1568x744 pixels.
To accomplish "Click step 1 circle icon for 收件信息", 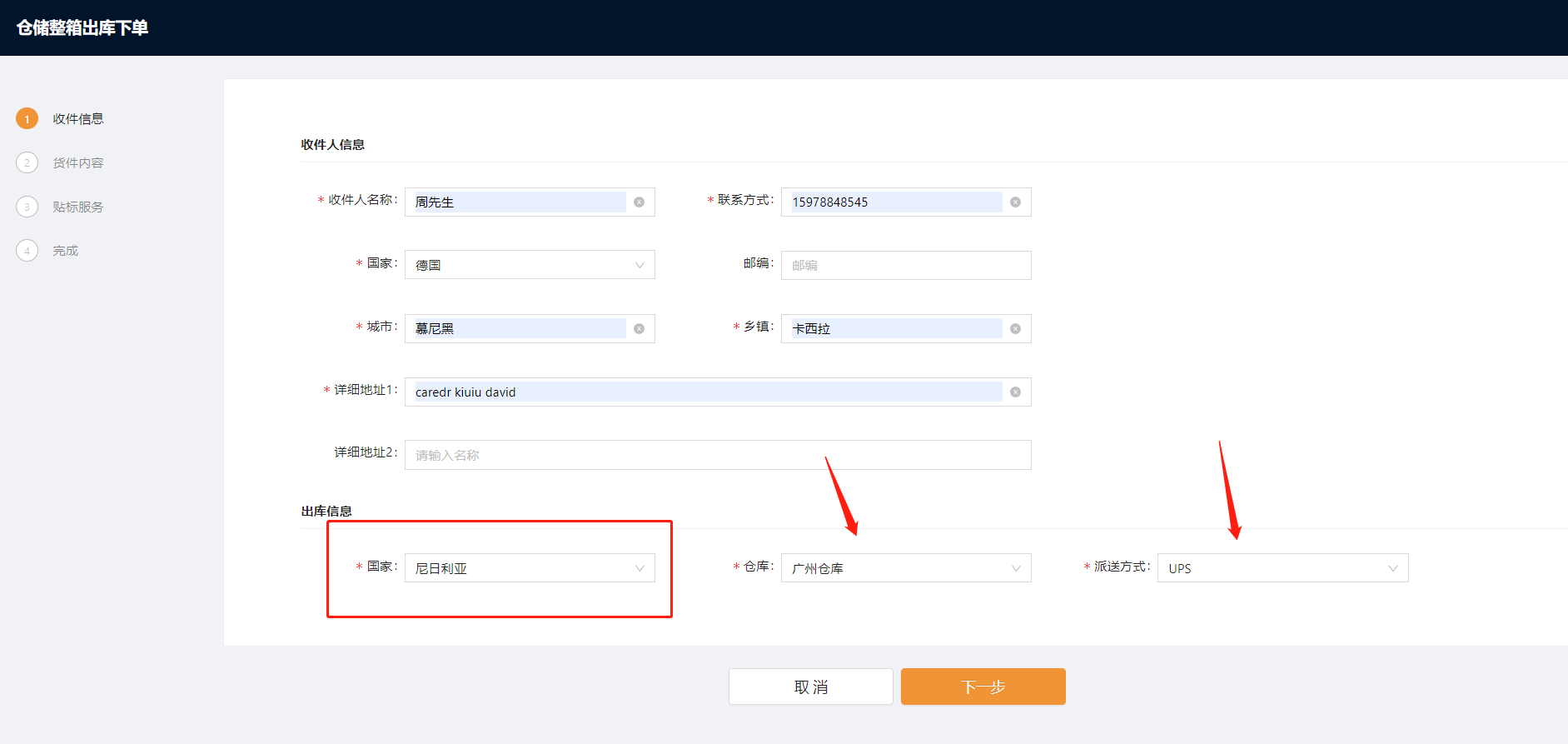I will click(27, 119).
